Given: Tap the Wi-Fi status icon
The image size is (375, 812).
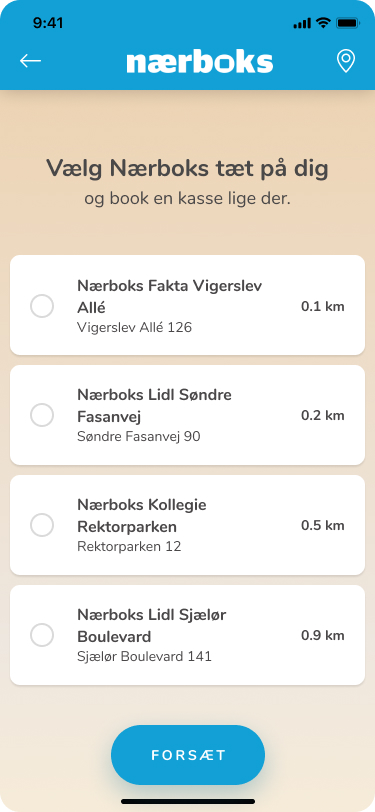Looking at the screenshot, I should pos(324,23).
